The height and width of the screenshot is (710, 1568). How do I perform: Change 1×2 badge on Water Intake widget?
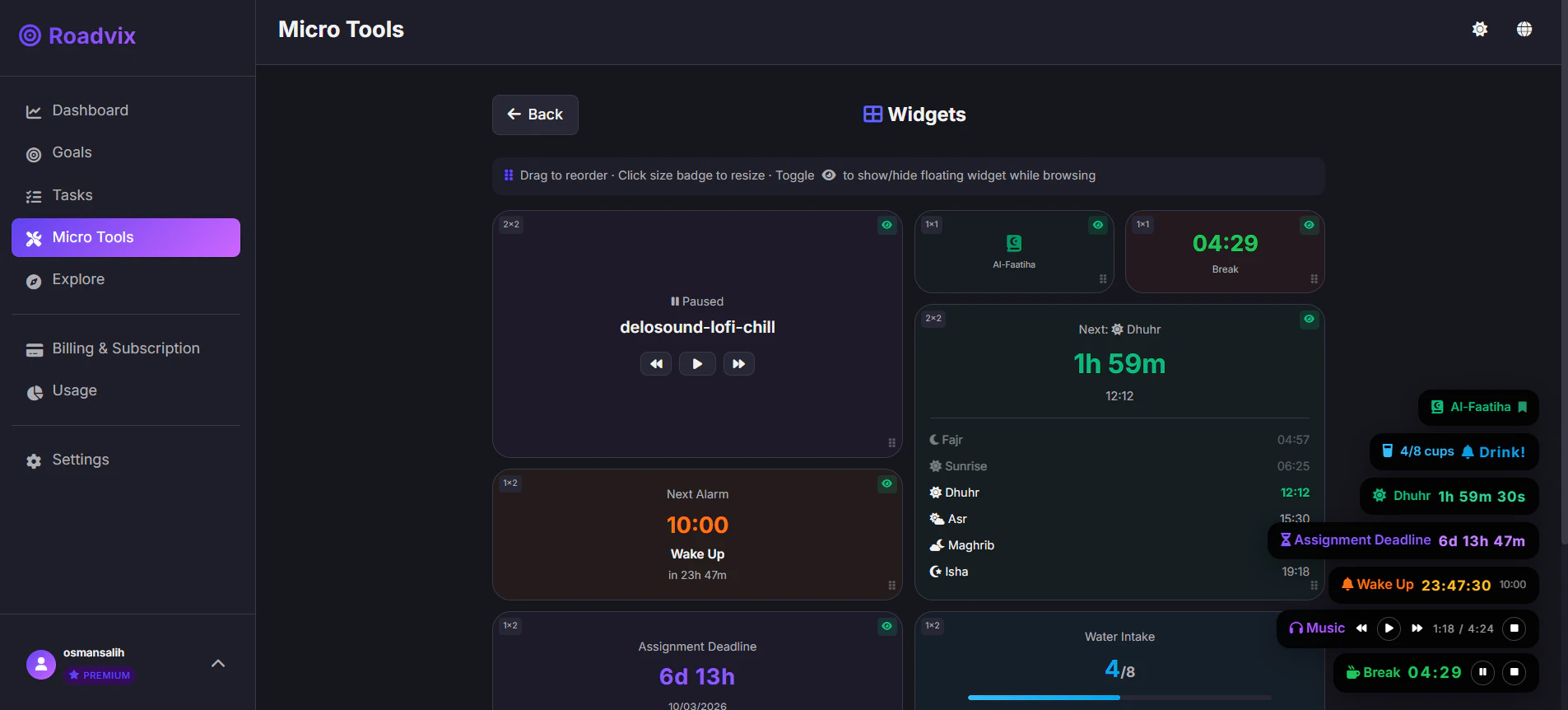(933, 625)
